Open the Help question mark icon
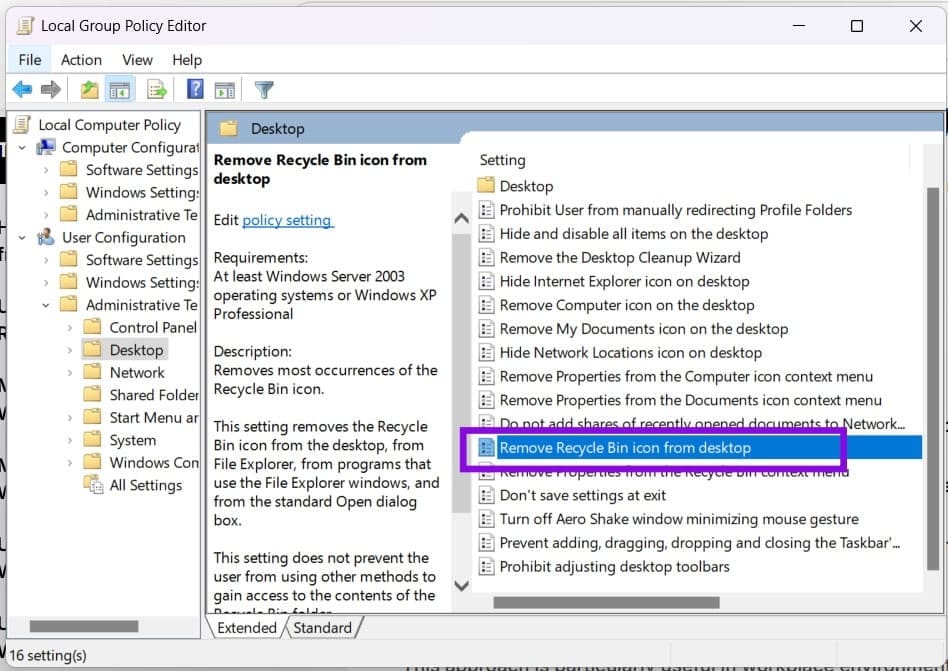 coord(195,89)
